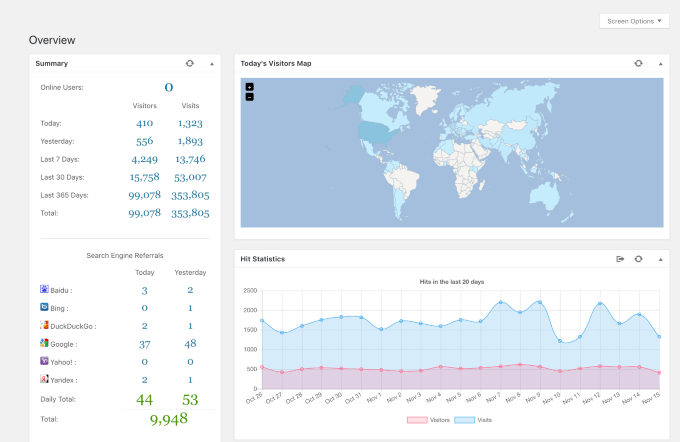Click the Hit Statistics panel title
The height and width of the screenshot is (442, 680).
pos(262,259)
